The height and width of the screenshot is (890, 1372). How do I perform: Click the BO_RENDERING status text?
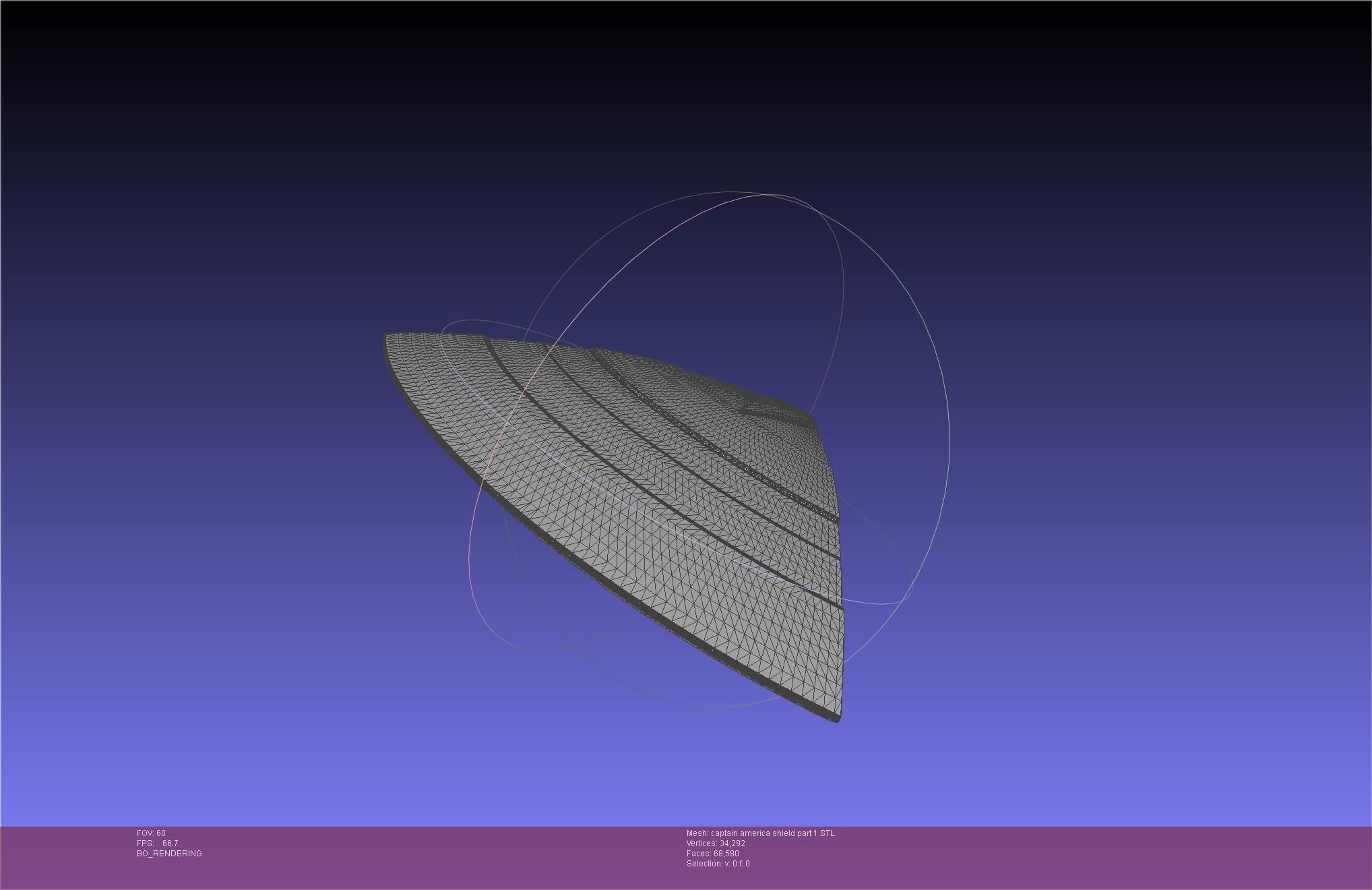(x=169, y=854)
